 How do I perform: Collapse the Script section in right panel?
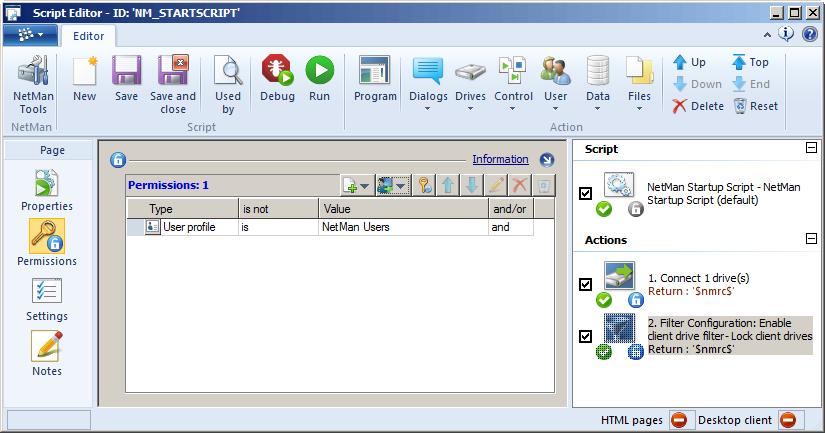[x=811, y=148]
